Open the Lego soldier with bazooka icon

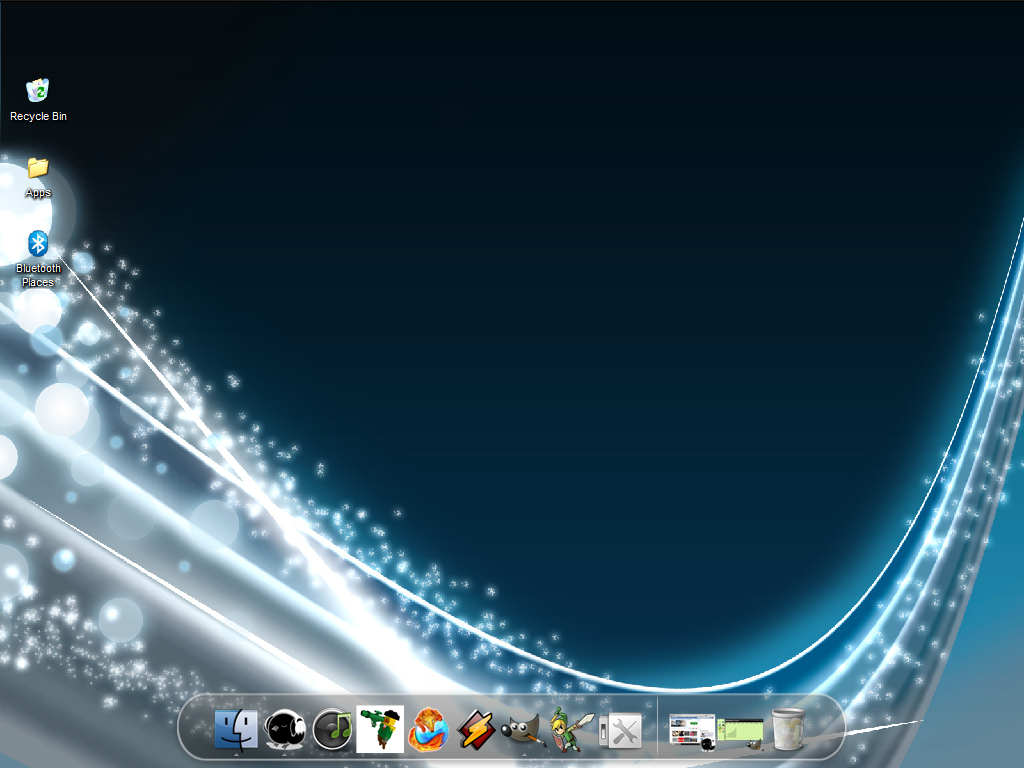(380, 729)
